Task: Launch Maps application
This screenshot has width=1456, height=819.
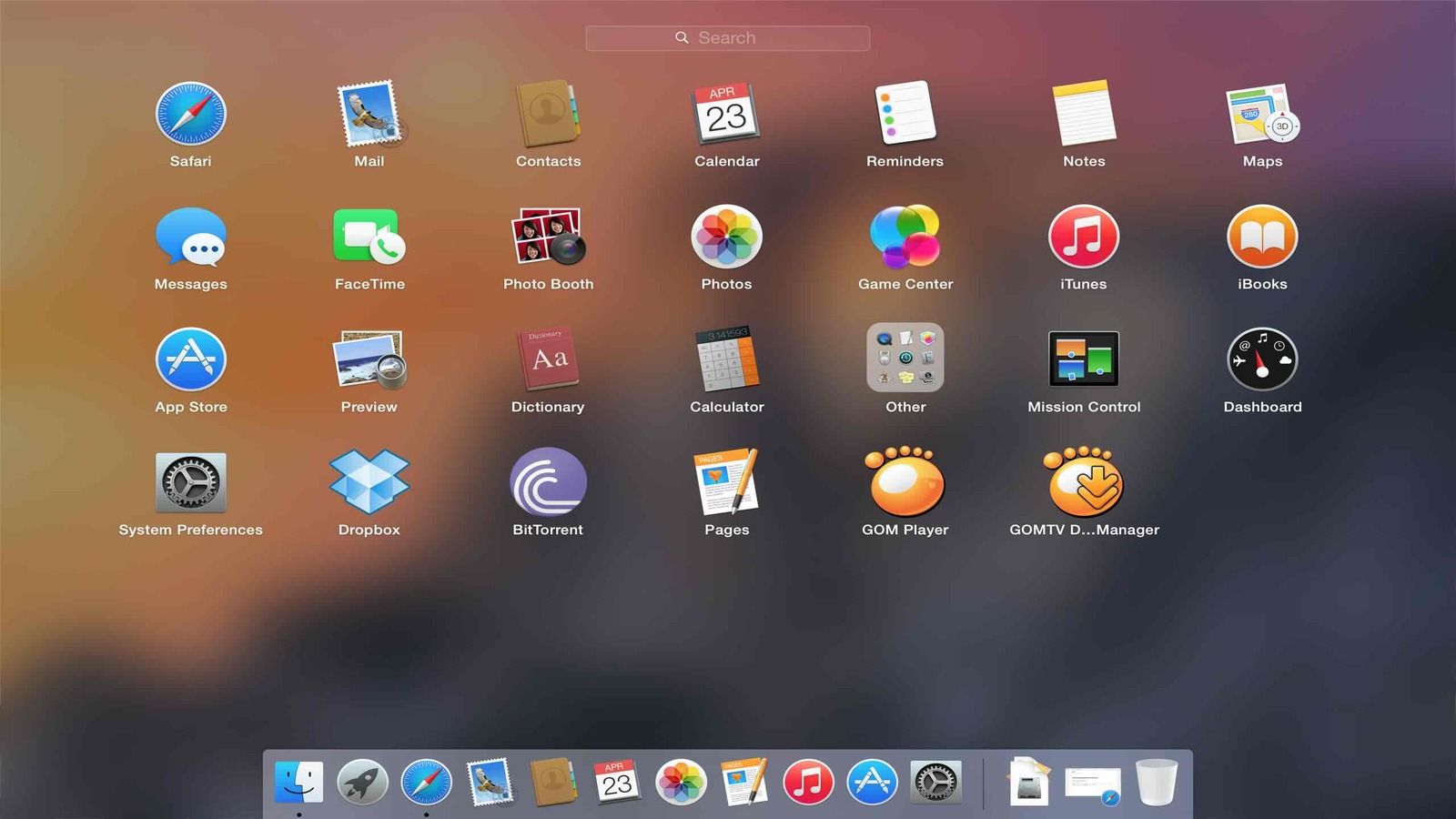Action: tap(1262, 114)
